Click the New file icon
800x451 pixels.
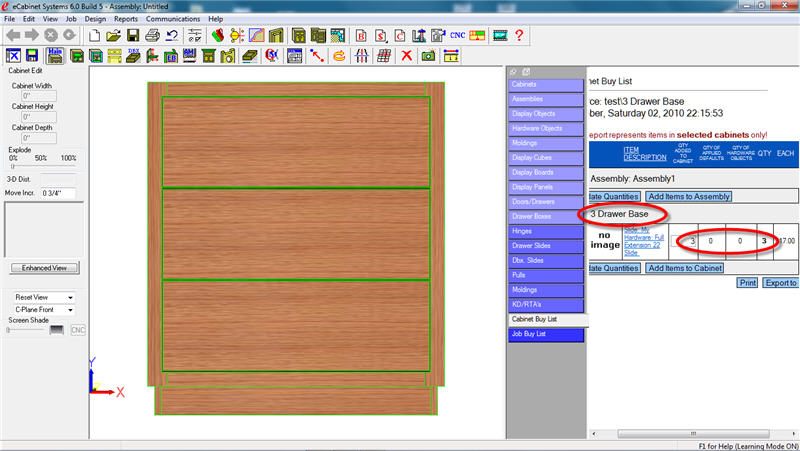coord(95,35)
